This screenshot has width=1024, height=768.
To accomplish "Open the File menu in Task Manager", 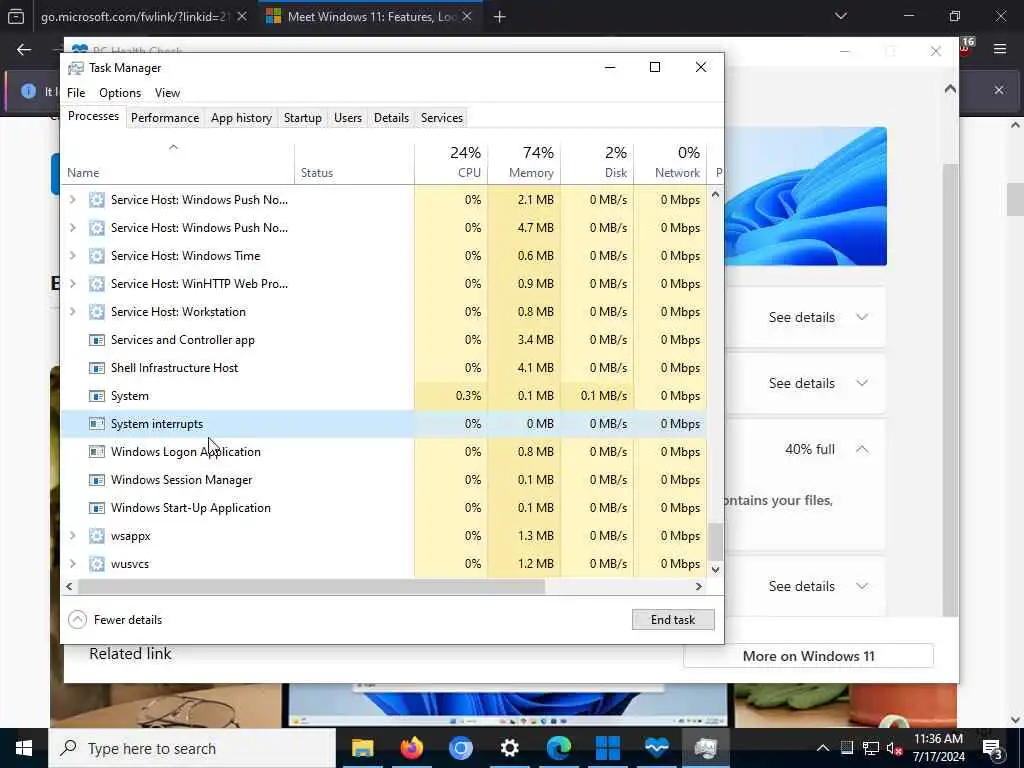I will (x=76, y=93).
